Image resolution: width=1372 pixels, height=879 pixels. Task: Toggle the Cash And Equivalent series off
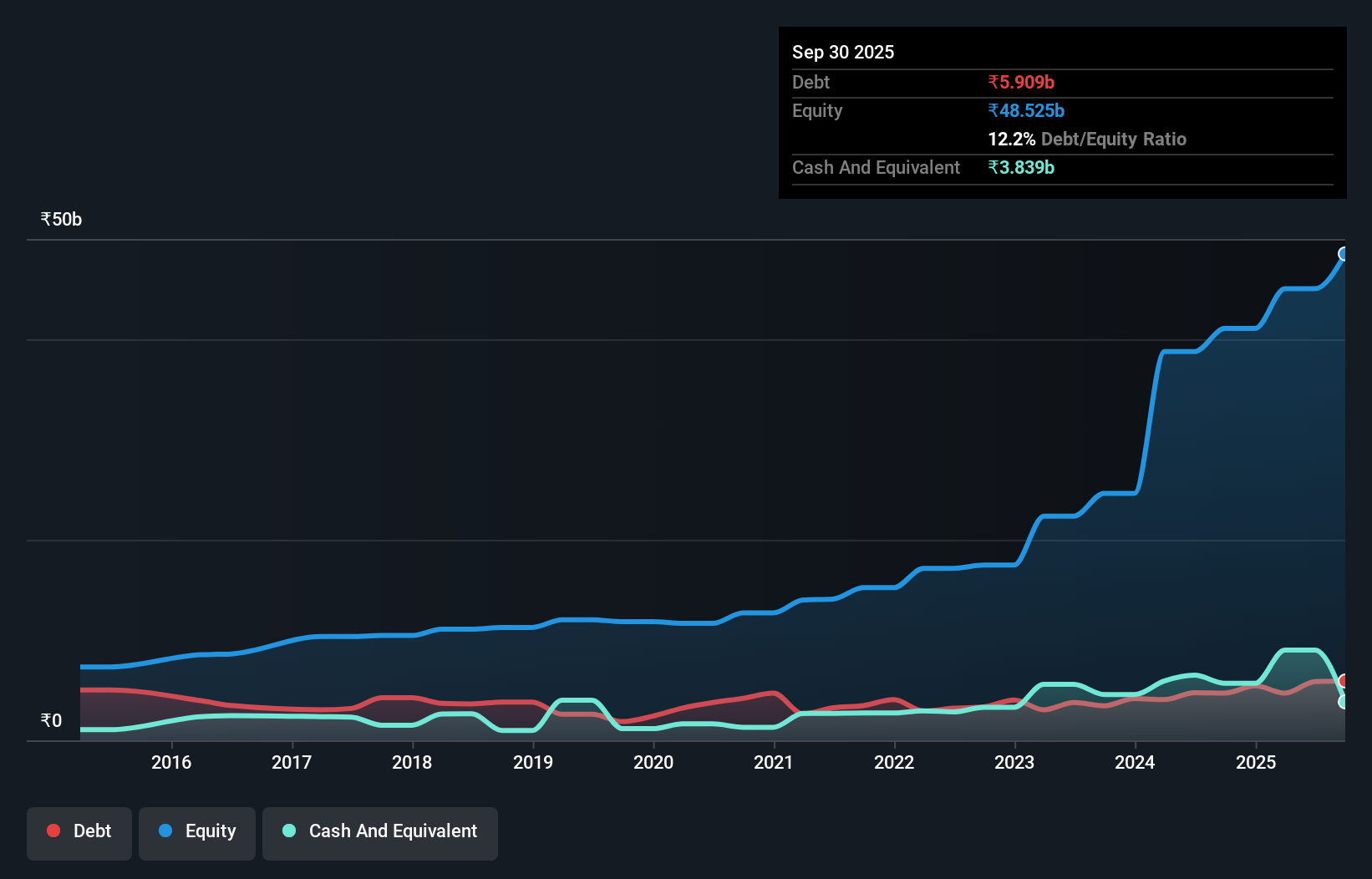380,832
